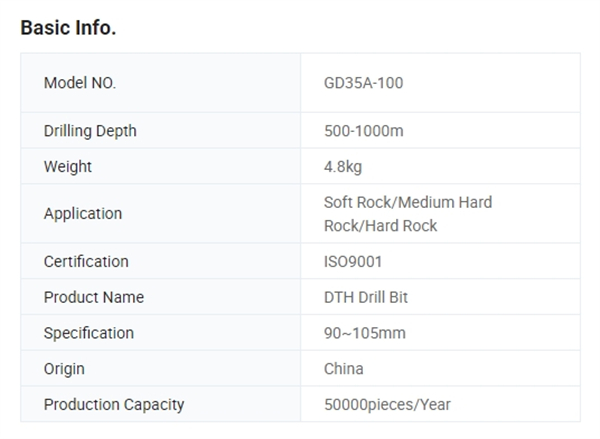Viewport: 600px width, 439px height.
Task: Click the China origin value
Action: point(344,369)
